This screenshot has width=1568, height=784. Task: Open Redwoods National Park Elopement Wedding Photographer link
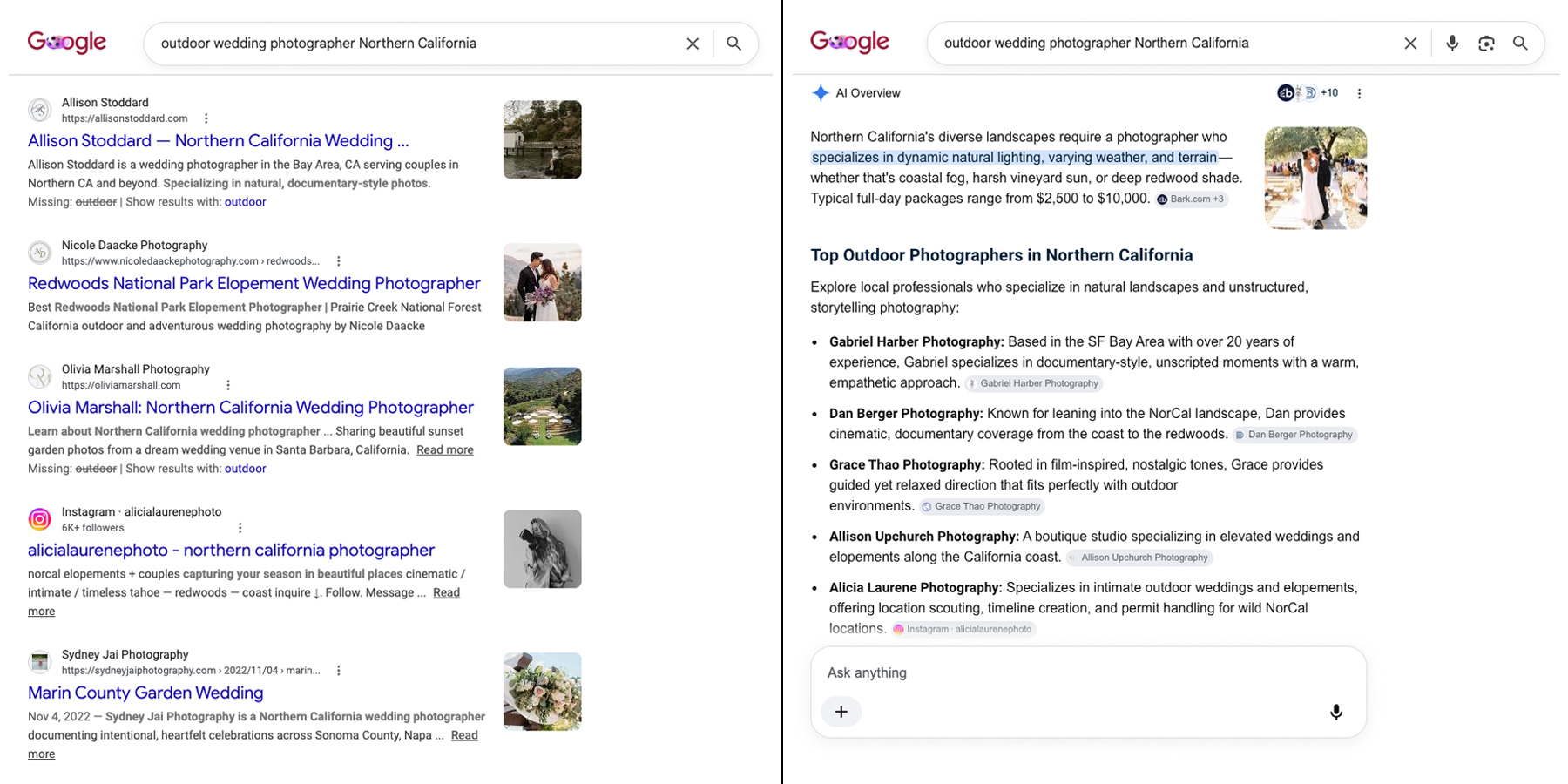coord(253,284)
